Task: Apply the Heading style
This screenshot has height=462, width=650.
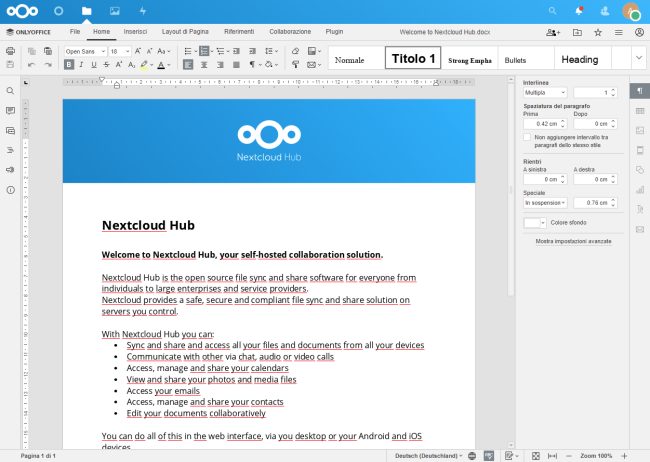Action: coord(582,58)
